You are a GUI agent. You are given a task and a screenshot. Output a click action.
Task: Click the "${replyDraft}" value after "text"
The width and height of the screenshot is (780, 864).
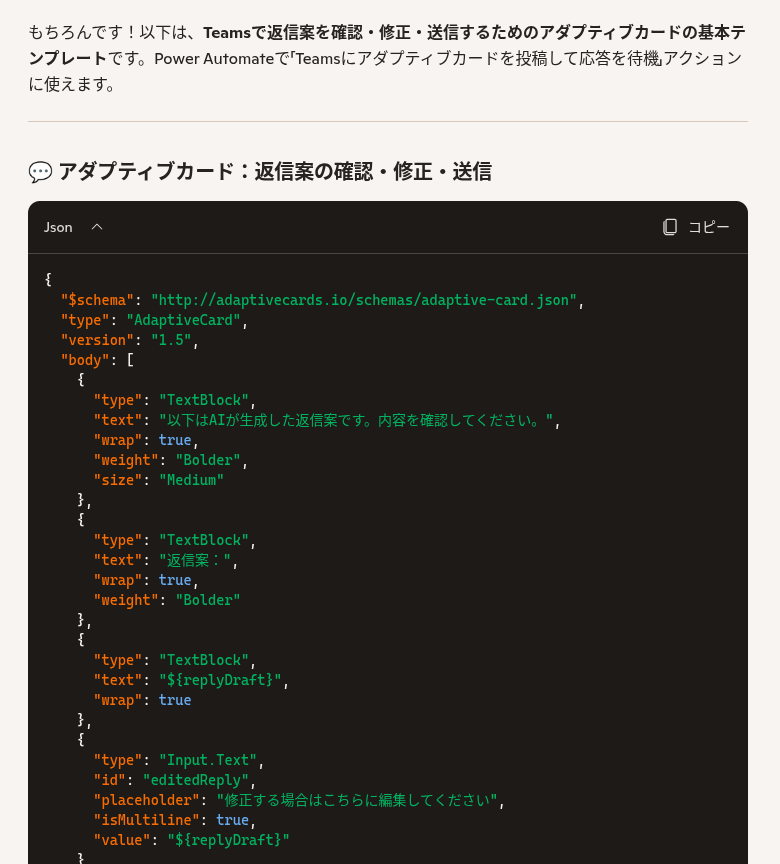[220, 680]
